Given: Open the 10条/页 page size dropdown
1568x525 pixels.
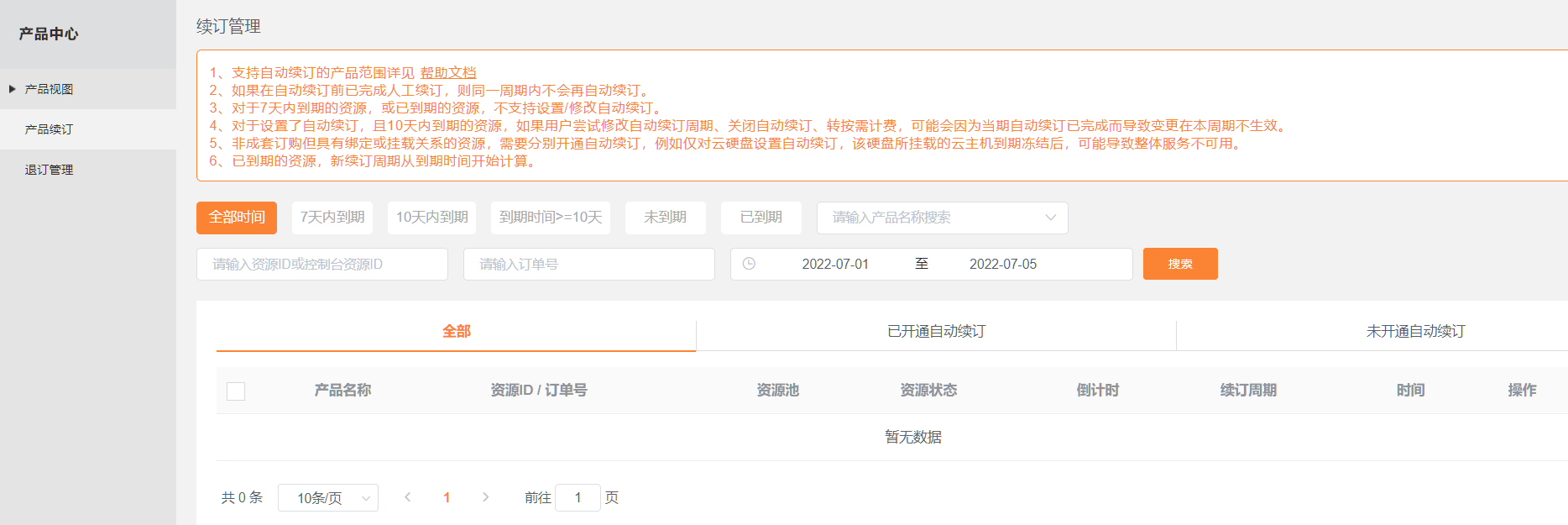Looking at the screenshot, I should tap(327, 498).
